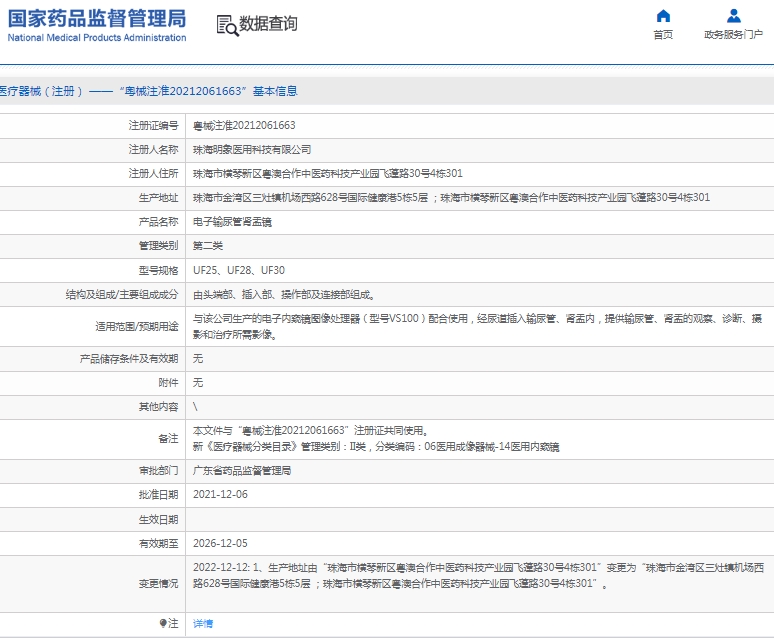Click the 生产地址 row label

(x=158, y=197)
